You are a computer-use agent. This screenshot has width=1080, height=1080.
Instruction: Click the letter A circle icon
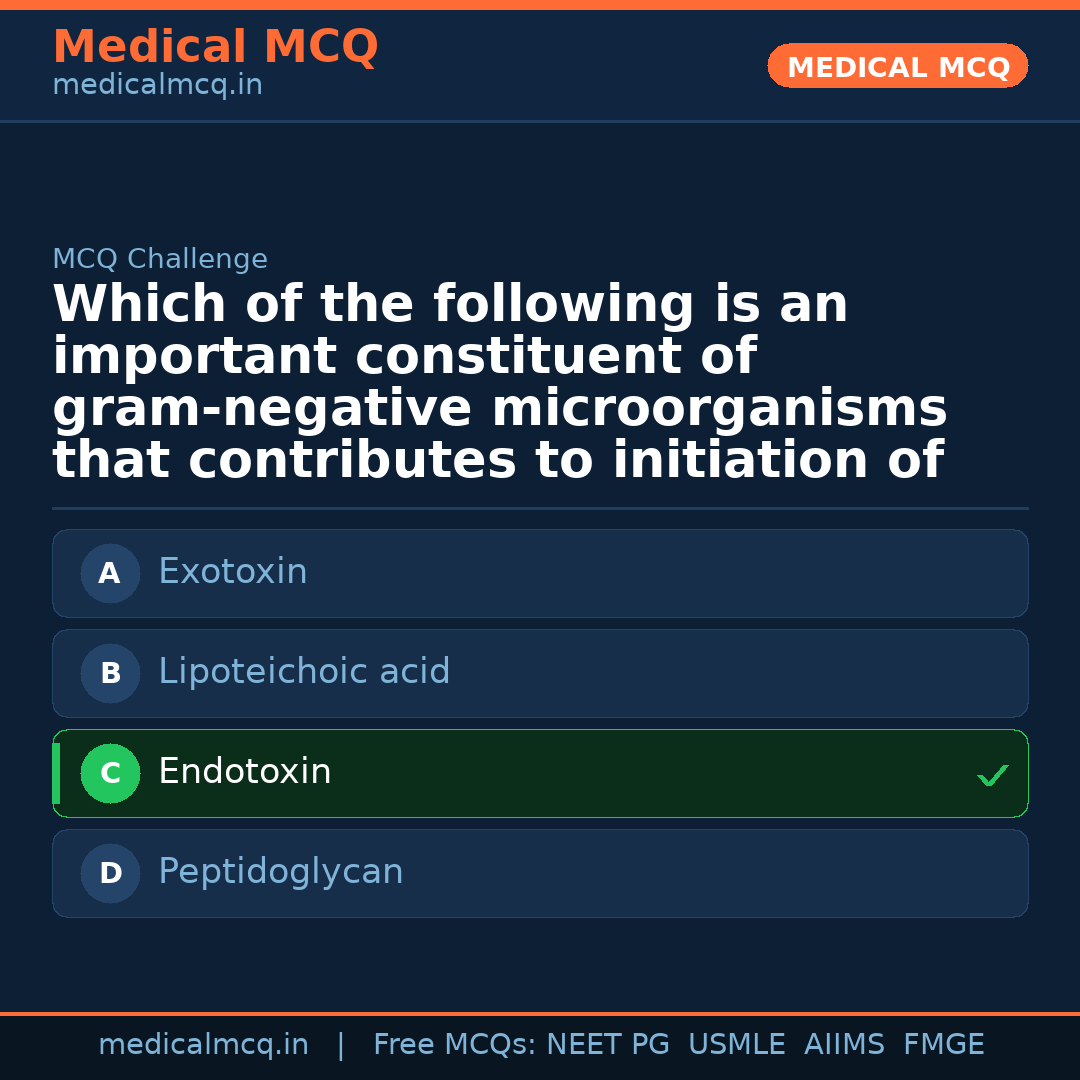pos(110,574)
